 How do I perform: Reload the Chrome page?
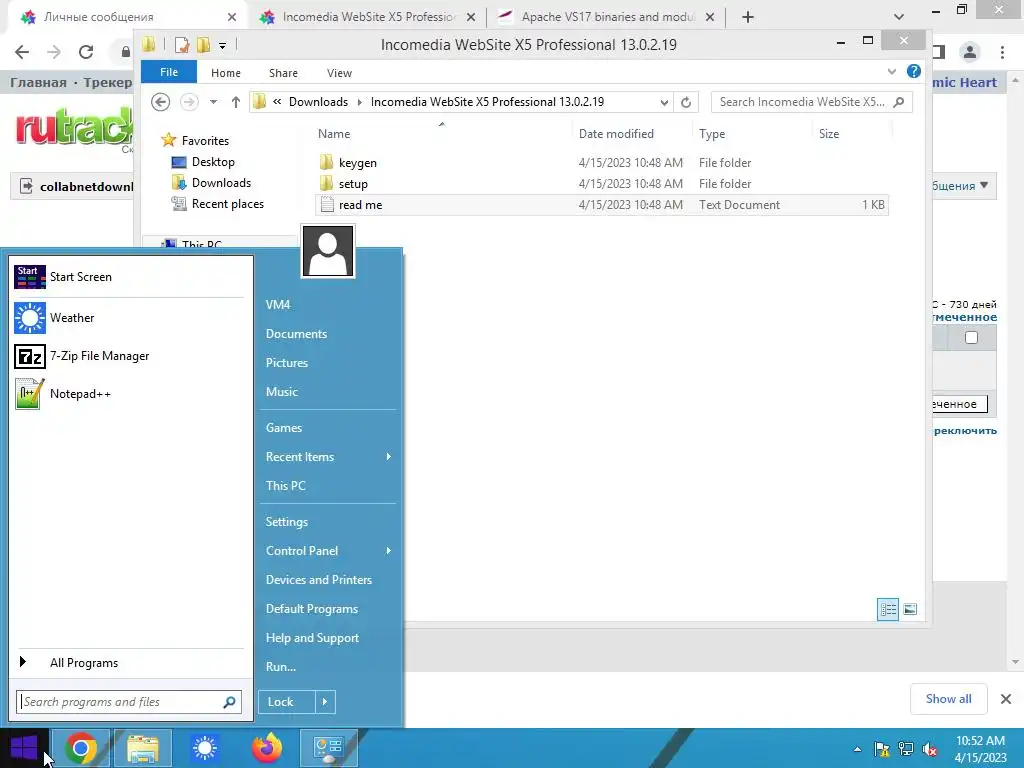point(86,52)
